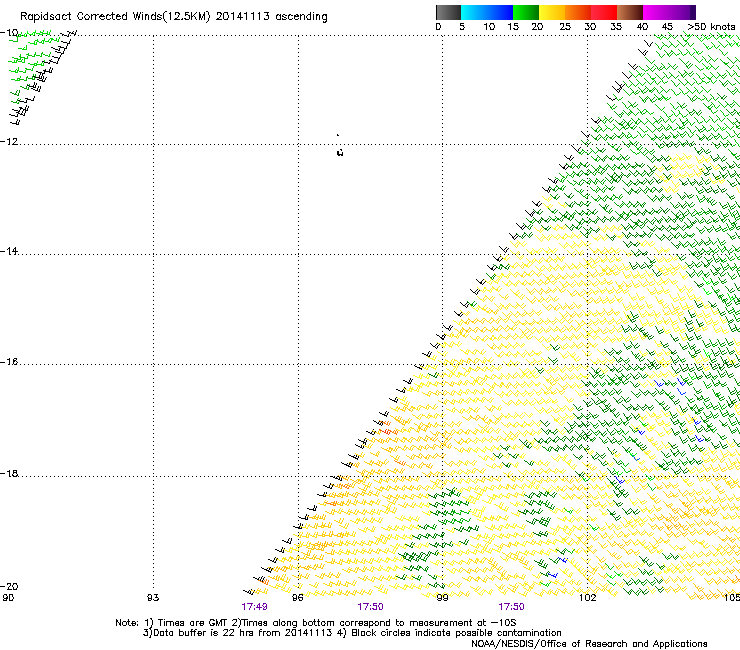Select the dark purple 45-50 knots legend color

[682, 12]
